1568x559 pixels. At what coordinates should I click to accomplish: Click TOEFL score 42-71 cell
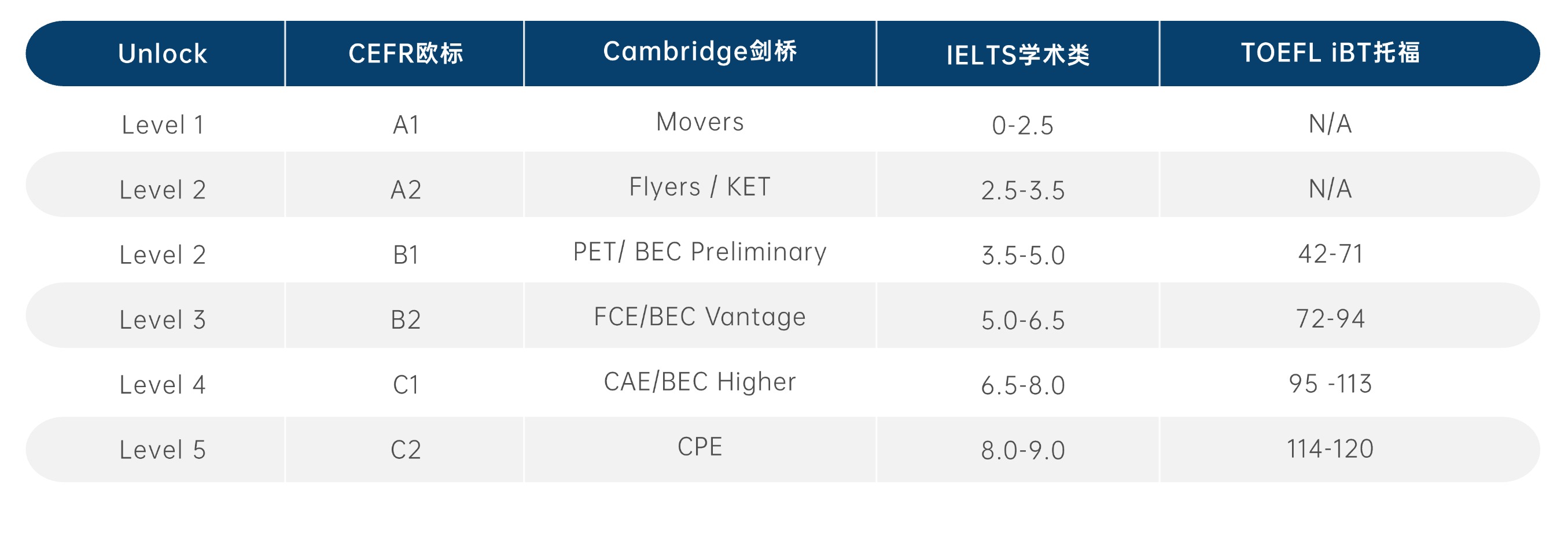(1331, 253)
